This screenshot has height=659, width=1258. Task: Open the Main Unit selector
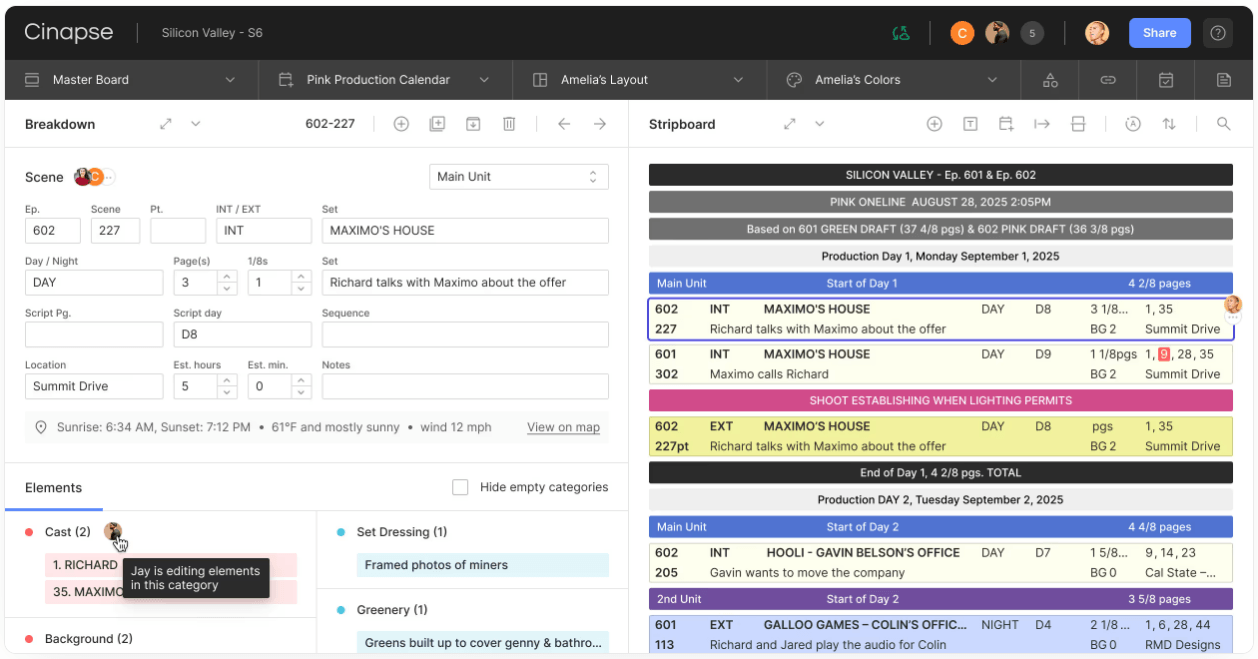pos(519,177)
